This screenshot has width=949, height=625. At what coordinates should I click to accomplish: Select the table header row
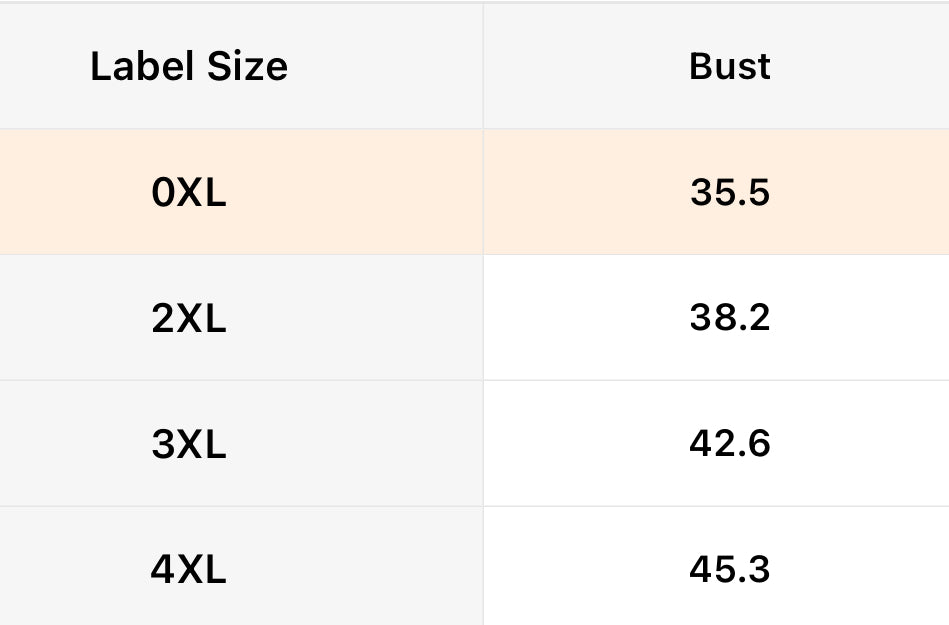coord(474,67)
